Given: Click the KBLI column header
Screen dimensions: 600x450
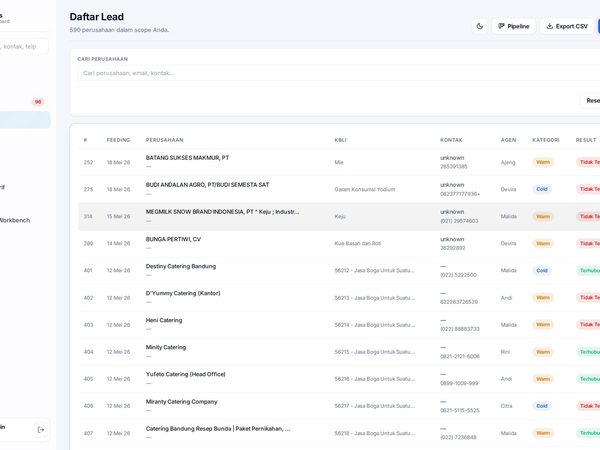Looking at the screenshot, I should [340, 140].
